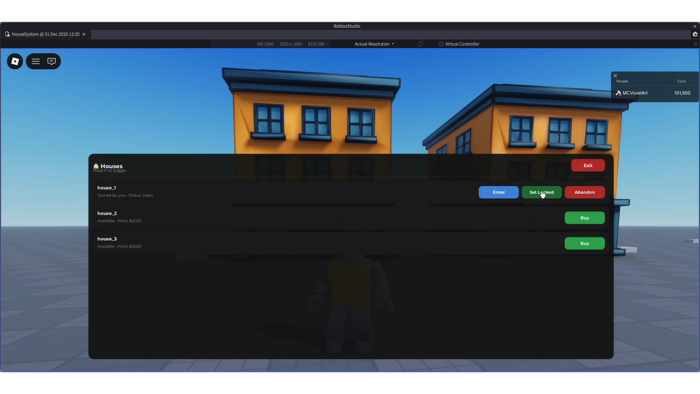The image size is (700, 394).
Task: Buy house_2
Action: click(584, 218)
